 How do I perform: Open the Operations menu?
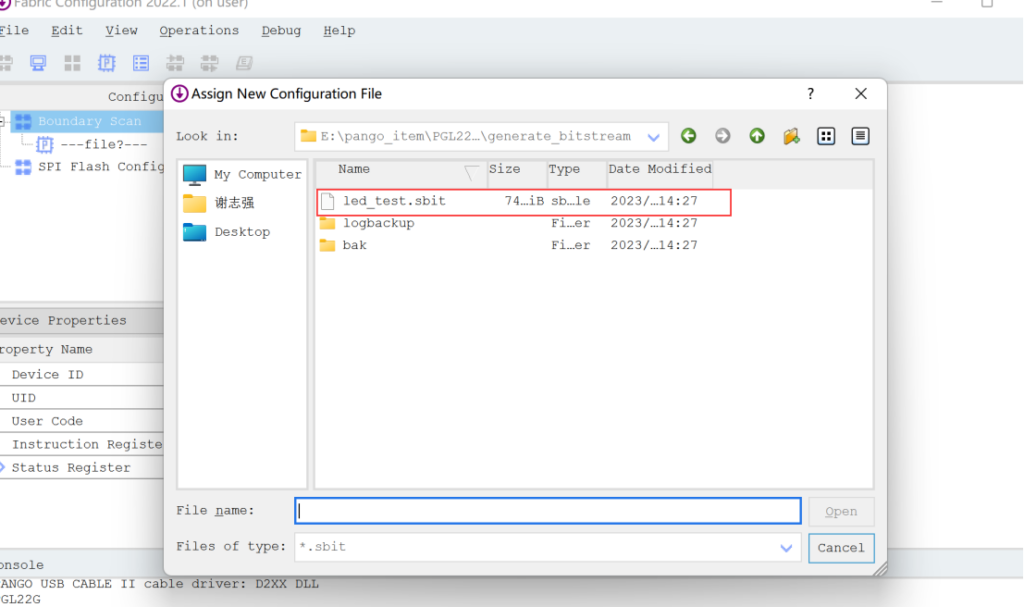[199, 30]
